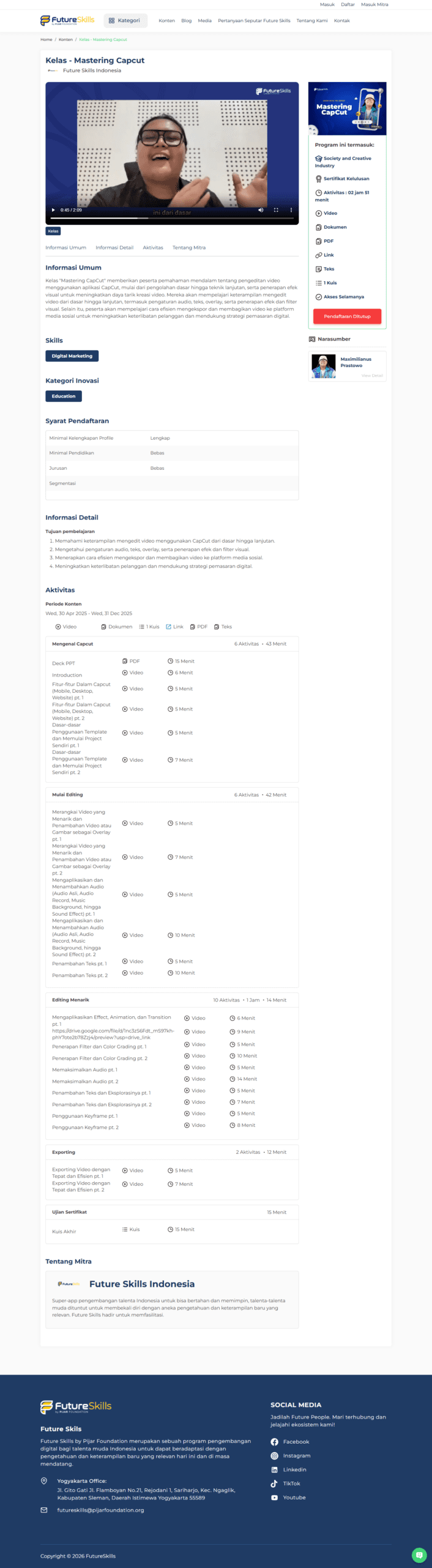Open the Konten menu item

(166, 21)
